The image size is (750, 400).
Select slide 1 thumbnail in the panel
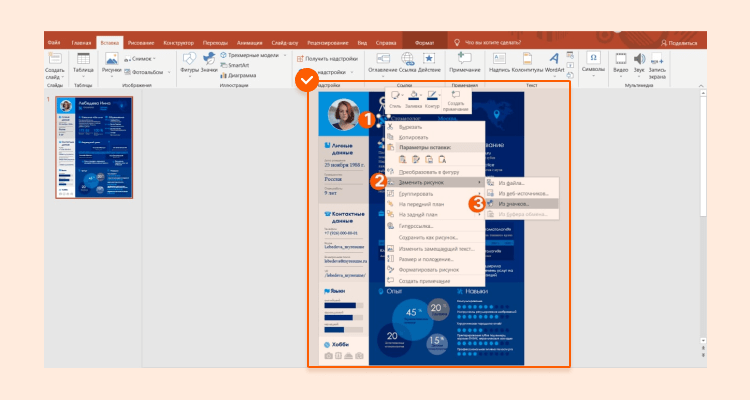pyautogui.click(x=94, y=147)
